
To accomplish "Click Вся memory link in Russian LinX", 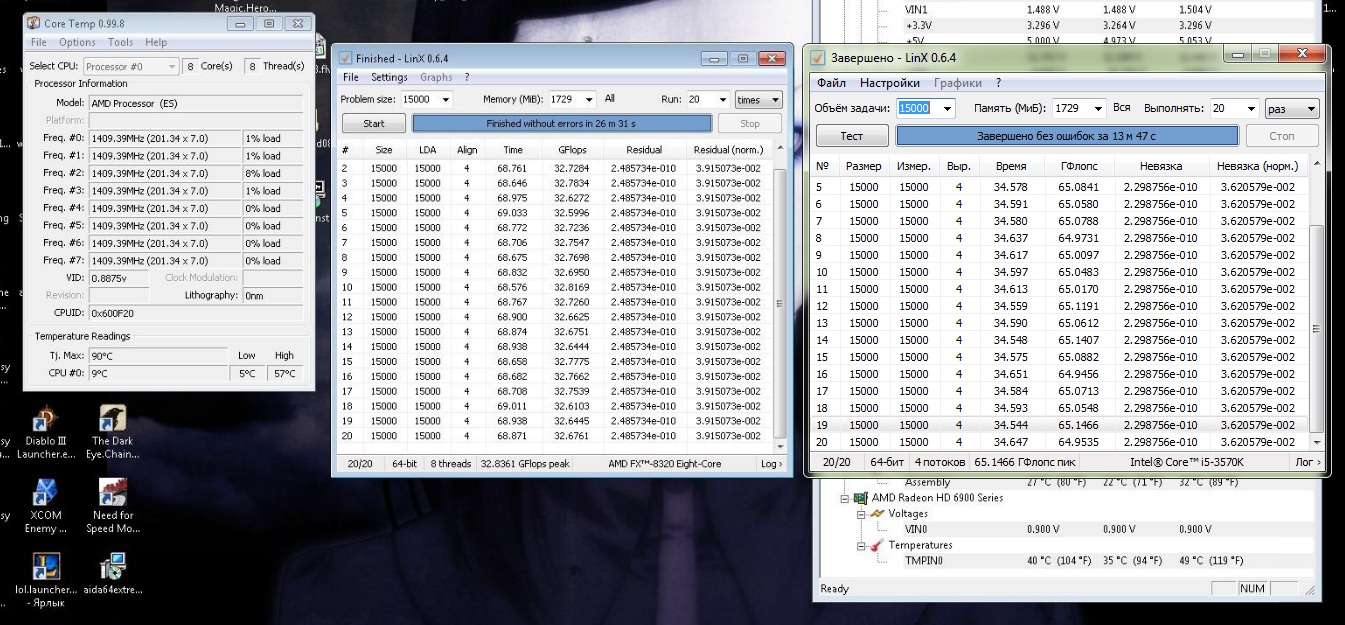I will (1122, 108).
